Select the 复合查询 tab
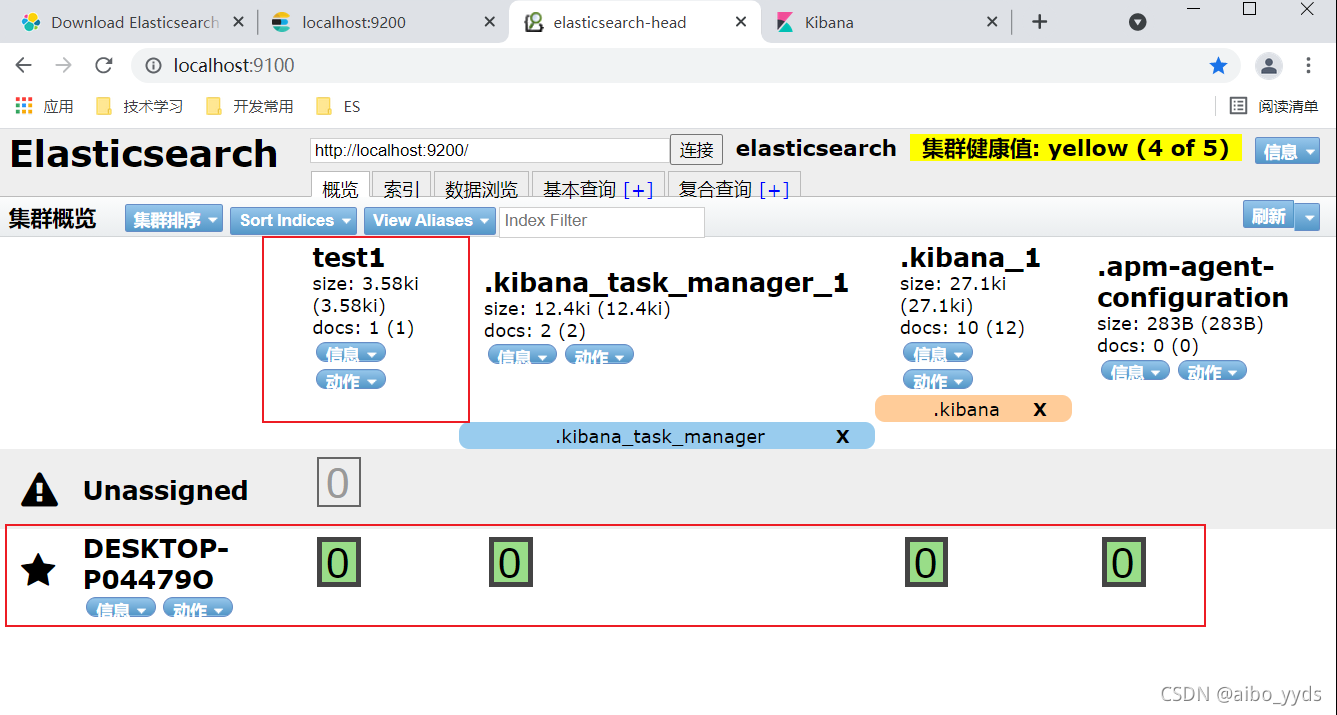Screen dimensions: 1337x715 714,188
